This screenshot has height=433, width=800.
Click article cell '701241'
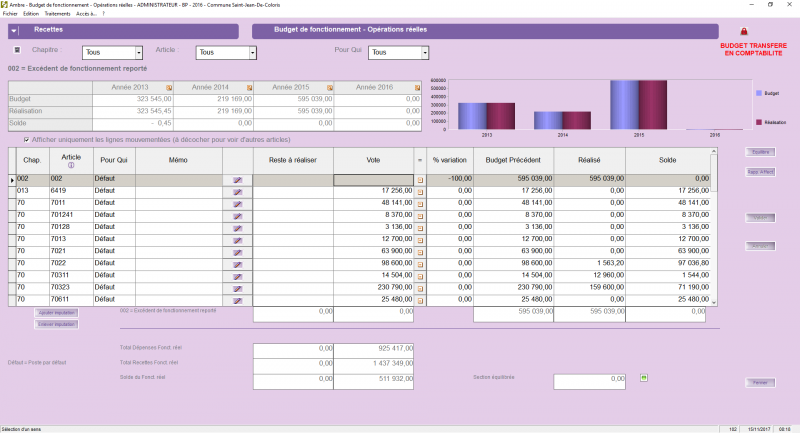point(71,215)
